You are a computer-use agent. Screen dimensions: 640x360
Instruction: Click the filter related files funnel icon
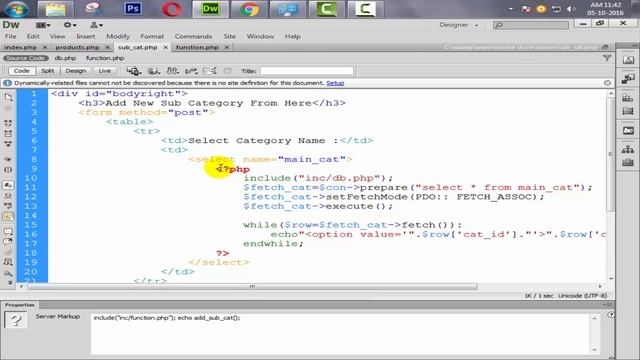click(607, 58)
